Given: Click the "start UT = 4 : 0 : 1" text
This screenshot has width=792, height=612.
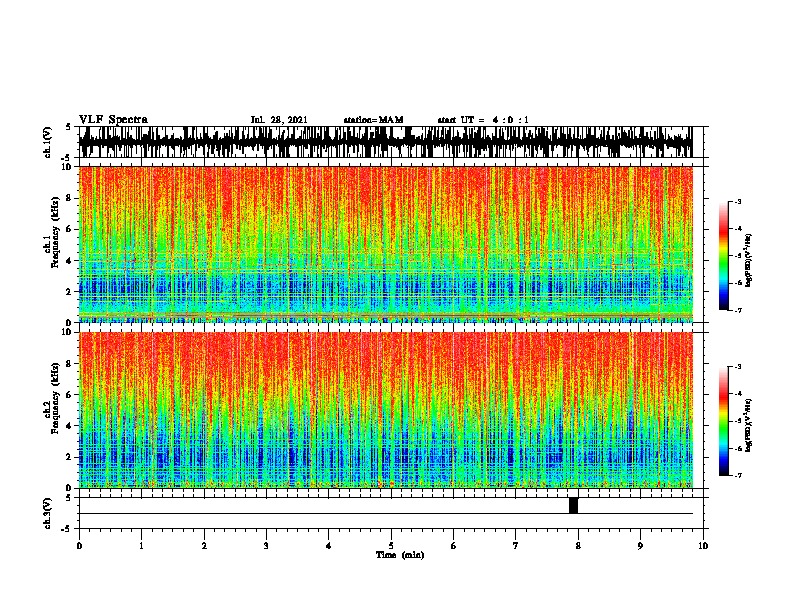Looking at the screenshot, I should tap(483, 120).
